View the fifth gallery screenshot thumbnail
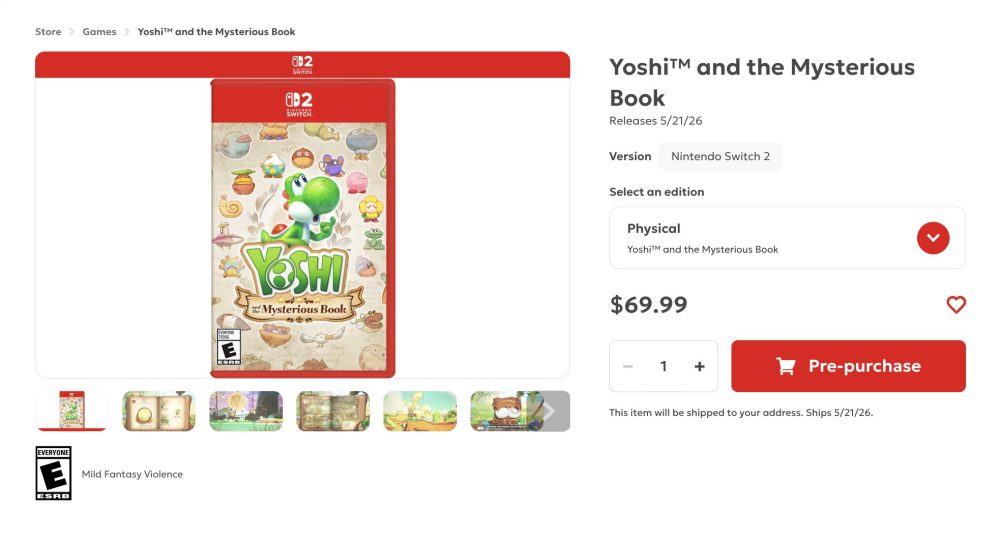The height and width of the screenshot is (540, 1000). pyautogui.click(x=420, y=411)
